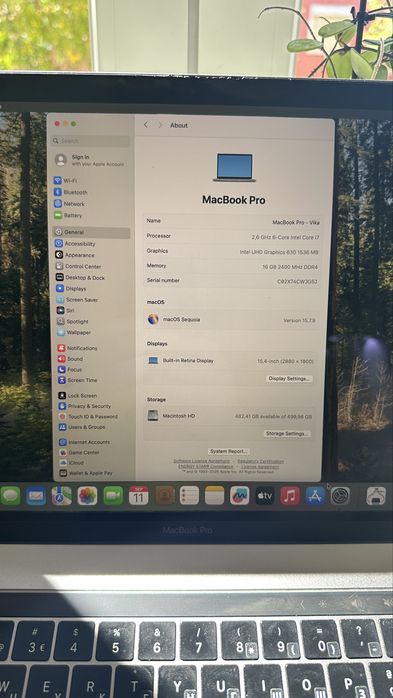Screen dimensions: 393x698
Task: Open Display Settings from About pane
Action: [289, 379]
